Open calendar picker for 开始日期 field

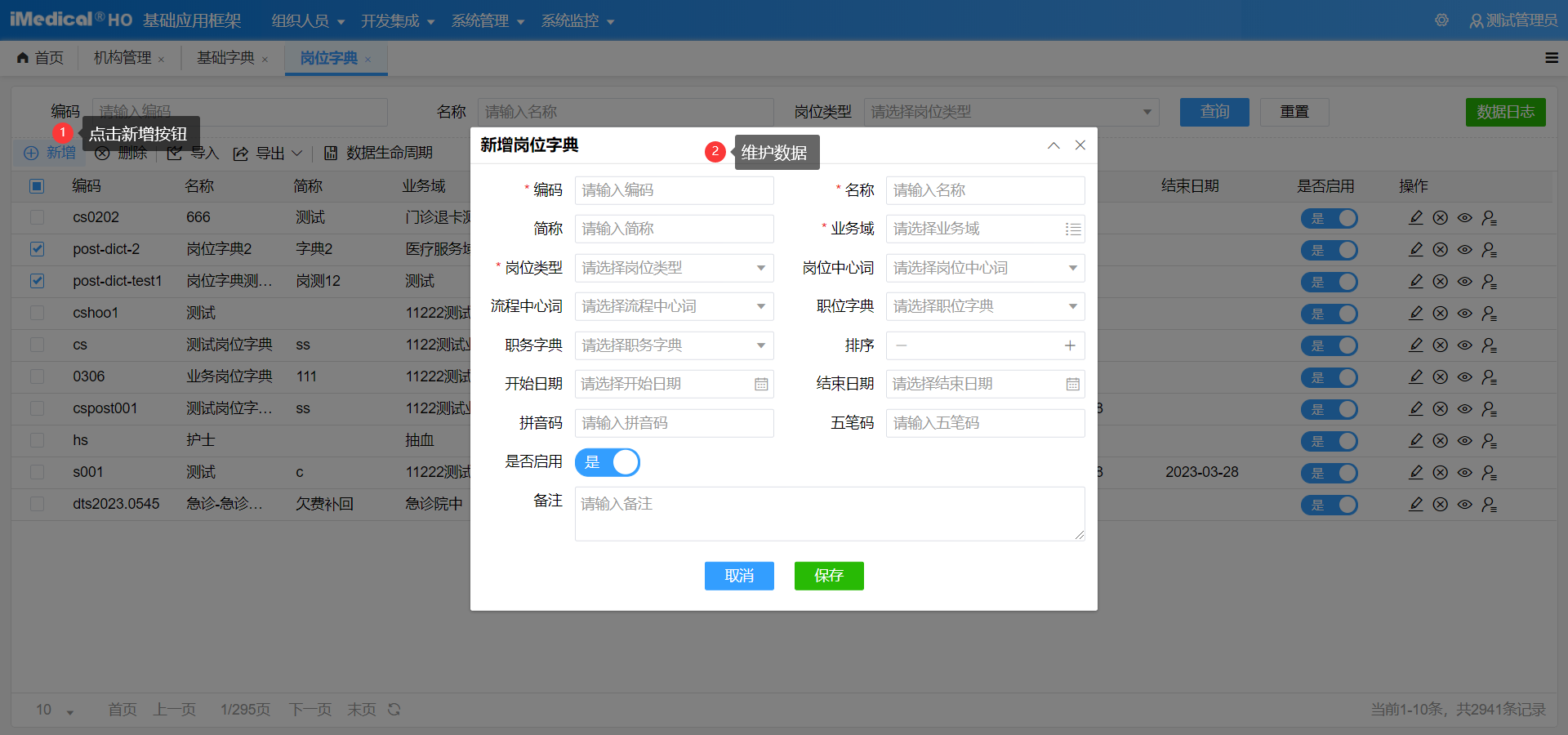[x=761, y=384]
